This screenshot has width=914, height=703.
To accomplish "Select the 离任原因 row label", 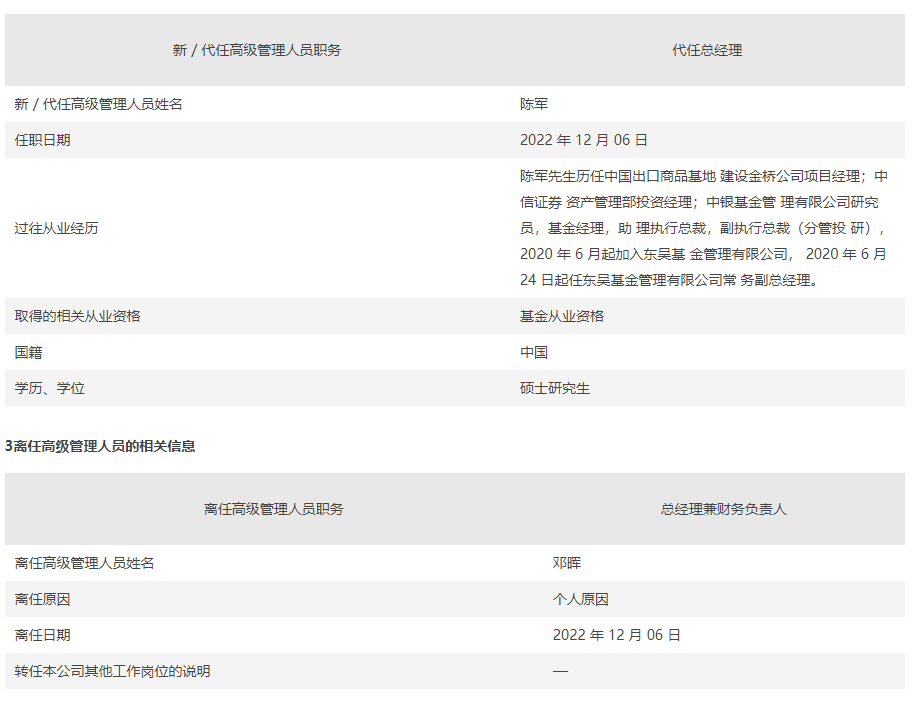I will (x=43, y=599).
